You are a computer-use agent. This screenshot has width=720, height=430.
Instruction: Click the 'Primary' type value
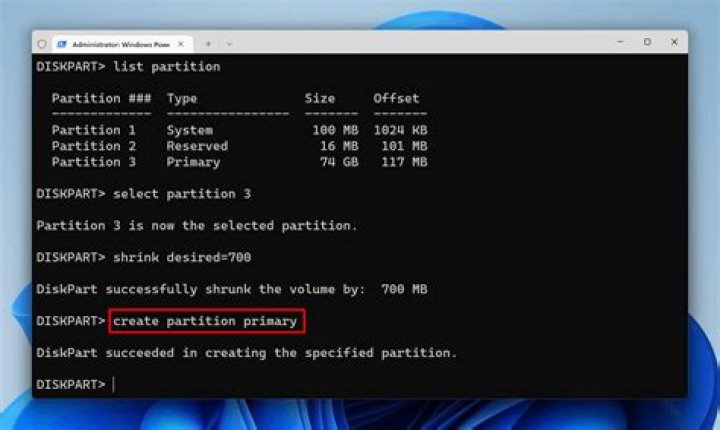(193, 163)
